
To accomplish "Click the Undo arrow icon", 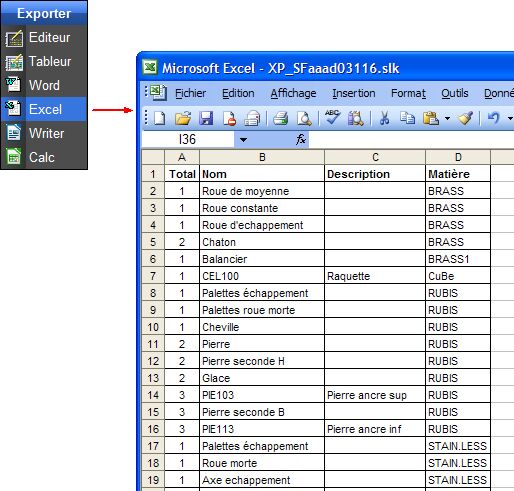I will (494, 118).
